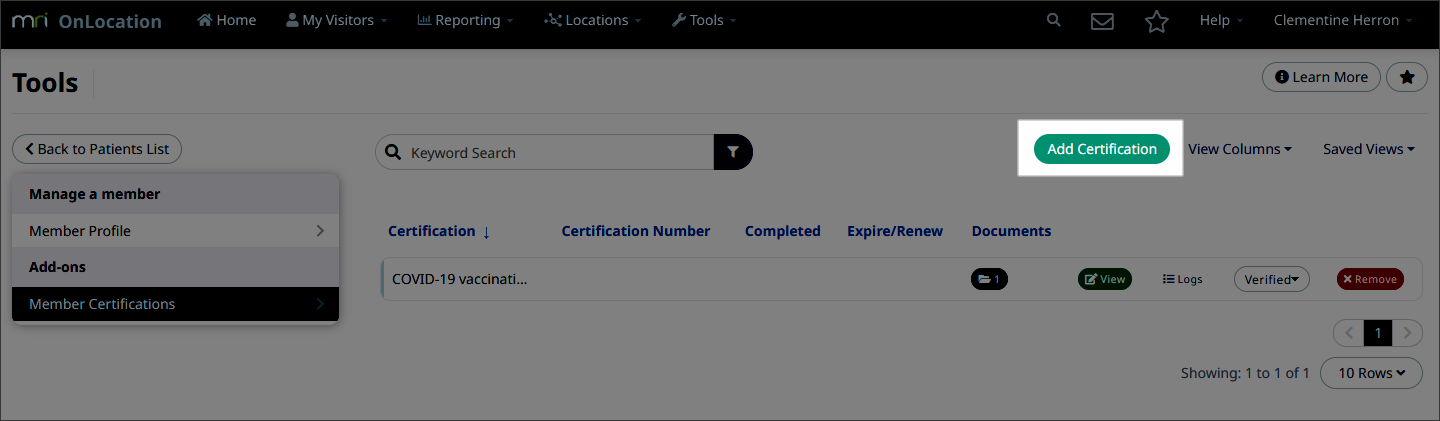
Task: Go to previous page arrow
Action: [1349, 333]
